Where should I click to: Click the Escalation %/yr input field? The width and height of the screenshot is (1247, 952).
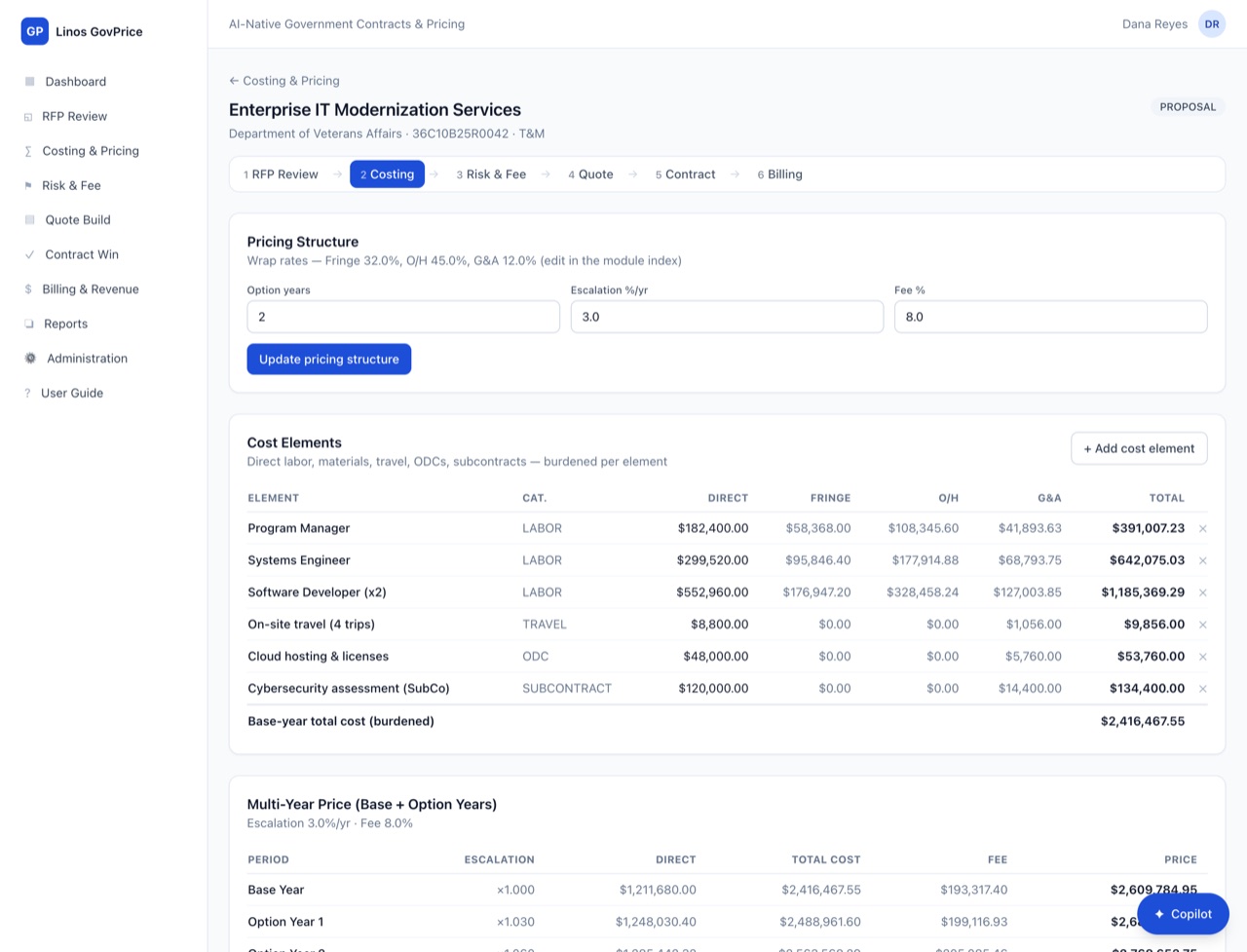coord(727,317)
